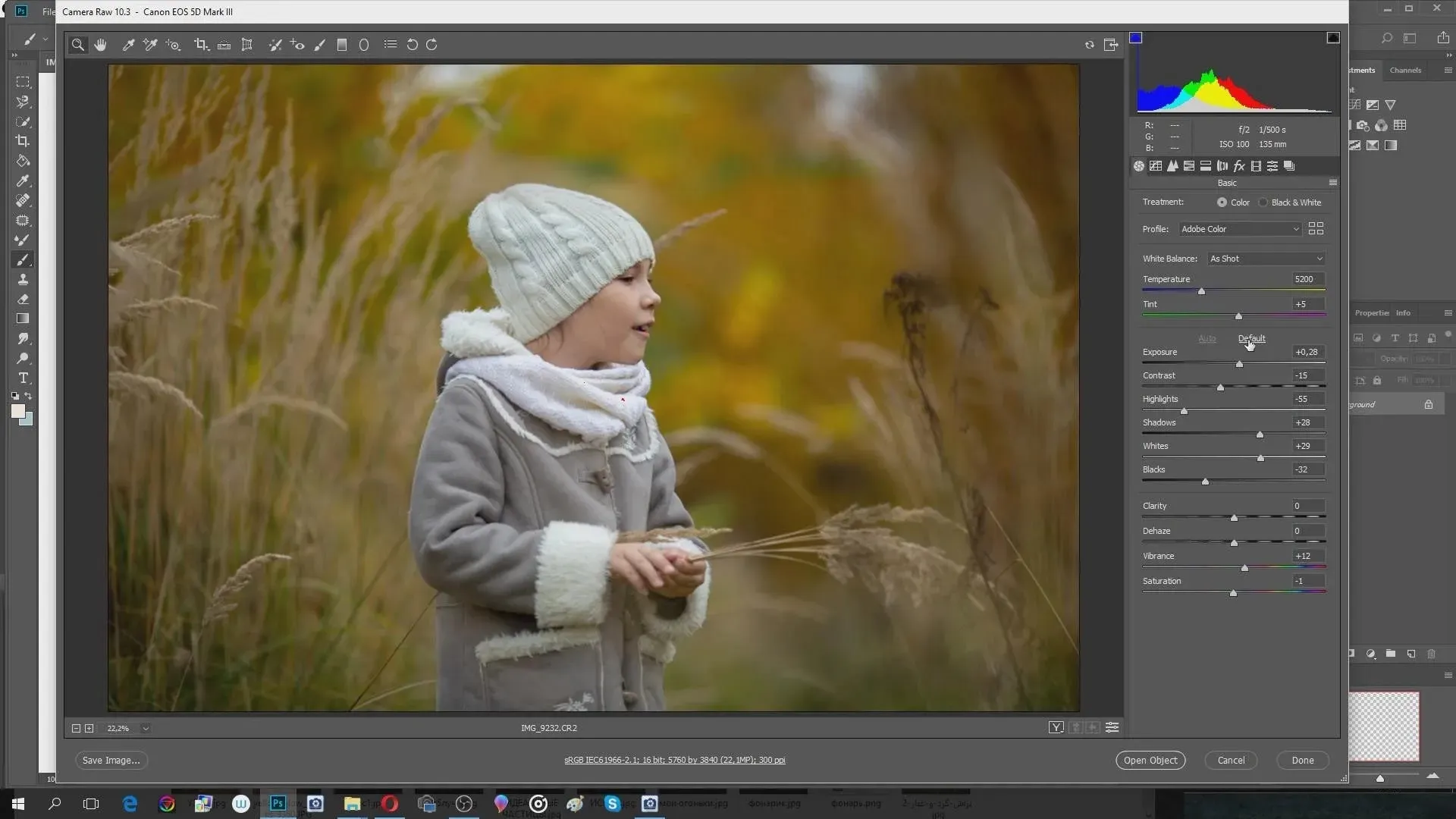Click the Temperature value field
The image size is (1456, 819).
[x=1307, y=279]
